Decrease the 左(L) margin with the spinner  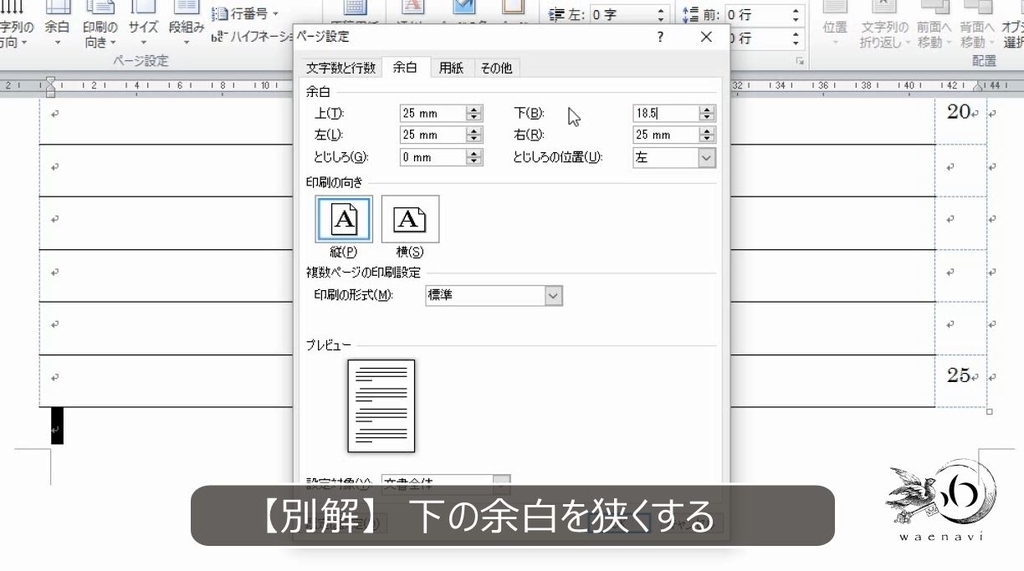(475, 139)
